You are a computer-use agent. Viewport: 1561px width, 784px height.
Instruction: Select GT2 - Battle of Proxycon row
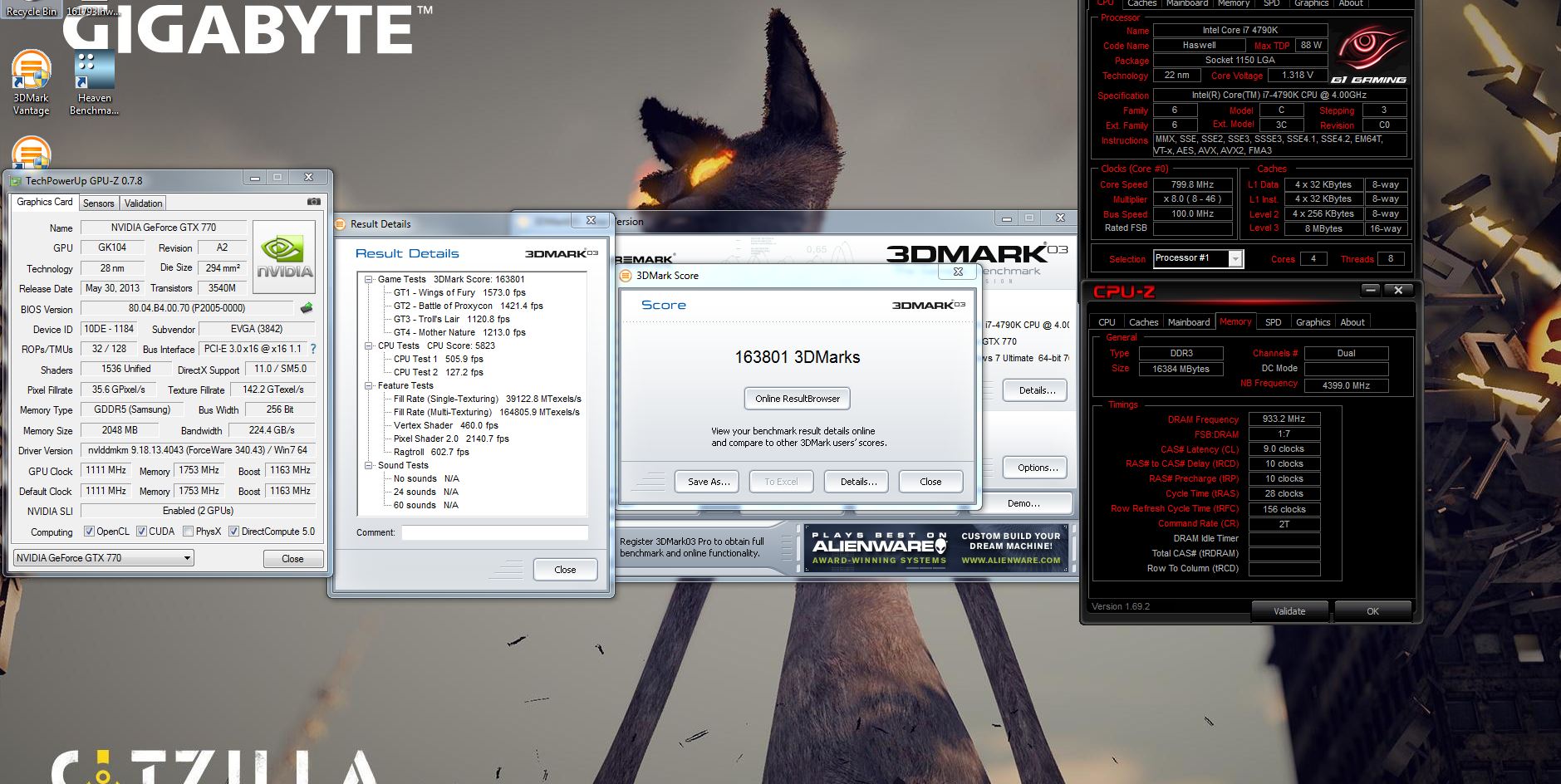pos(469,306)
